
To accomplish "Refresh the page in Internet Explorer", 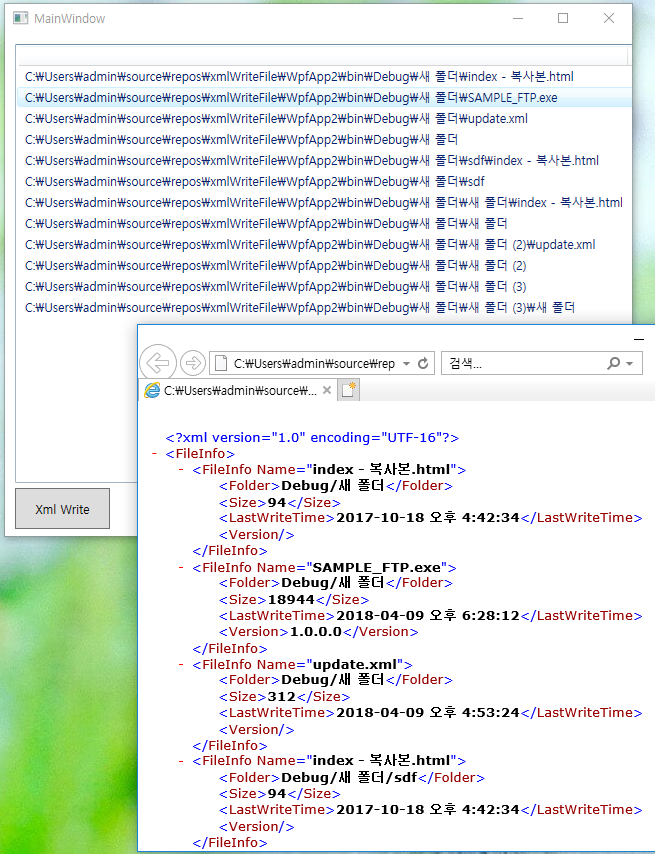I will (x=423, y=363).
